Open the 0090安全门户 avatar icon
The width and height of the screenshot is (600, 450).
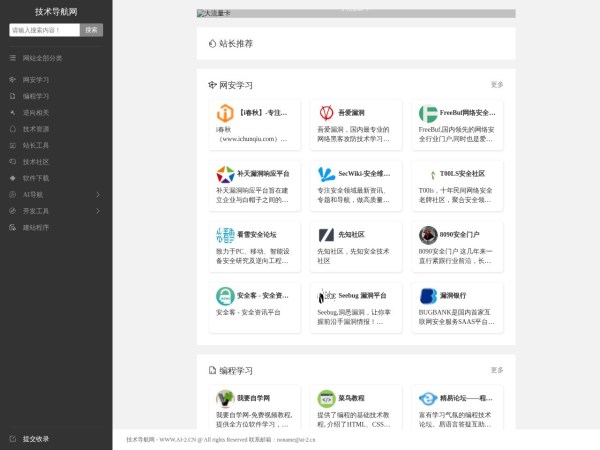(x=428, y=235)
